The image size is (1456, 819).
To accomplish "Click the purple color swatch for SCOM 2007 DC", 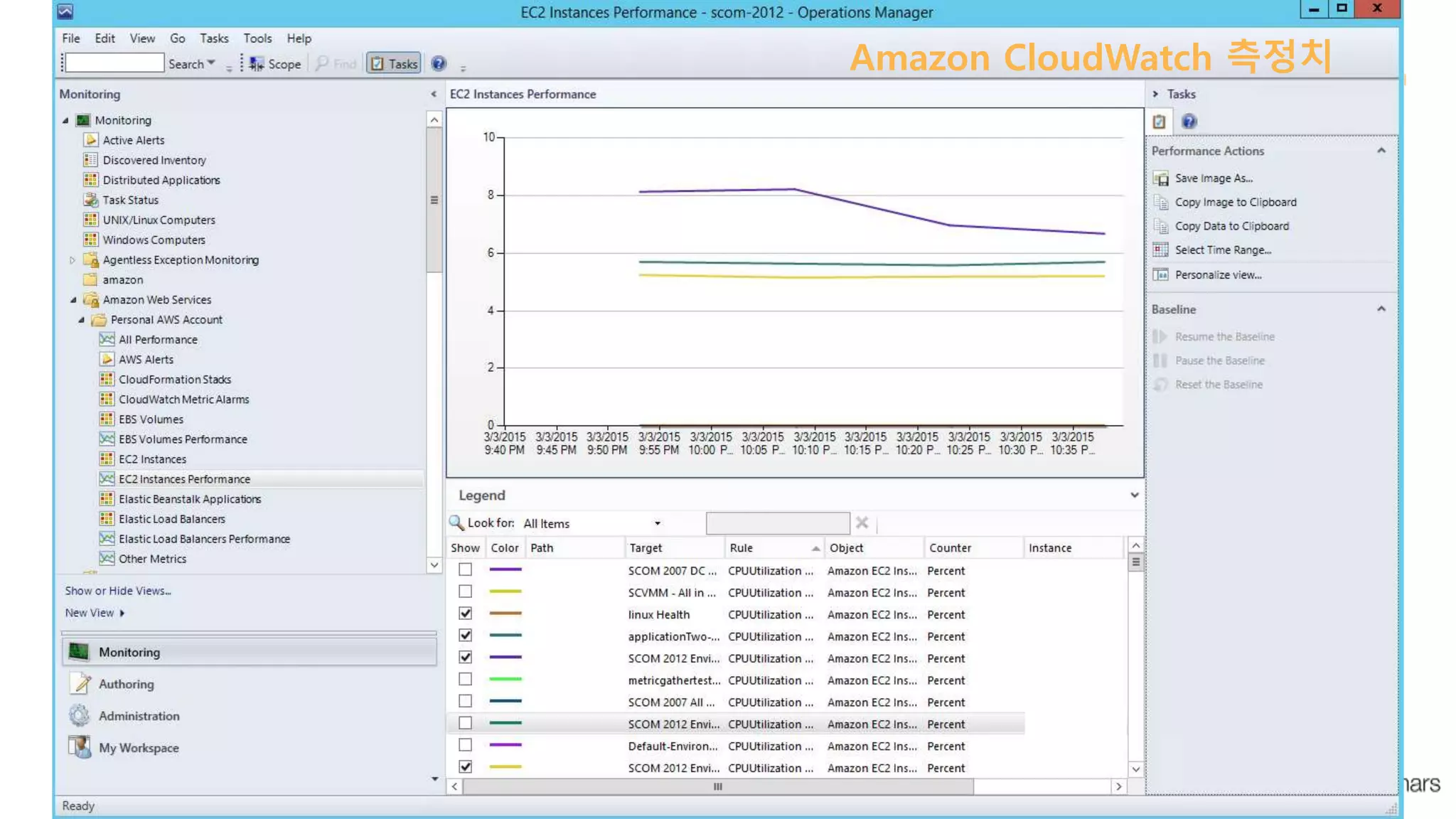I will coord(505,569).
